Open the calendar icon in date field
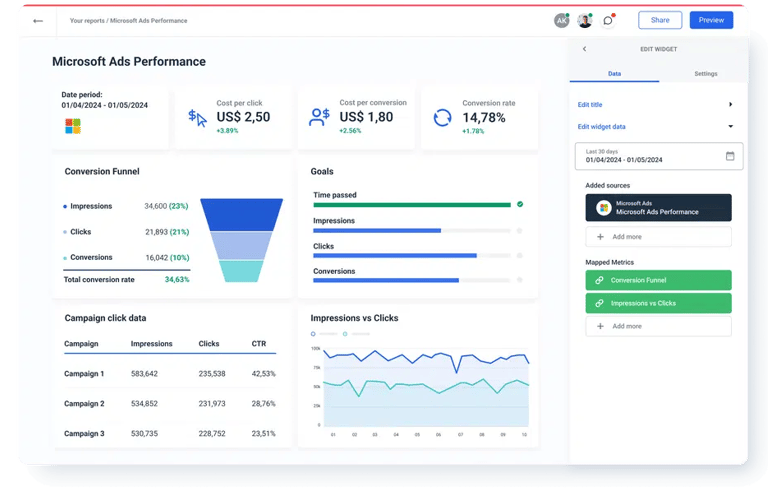 [x=730, y=156]
